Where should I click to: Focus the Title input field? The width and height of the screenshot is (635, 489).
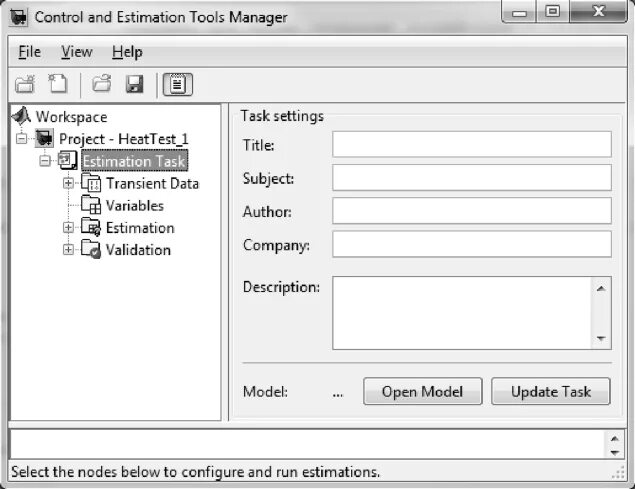pyautogui.click(x=472, y=144)
